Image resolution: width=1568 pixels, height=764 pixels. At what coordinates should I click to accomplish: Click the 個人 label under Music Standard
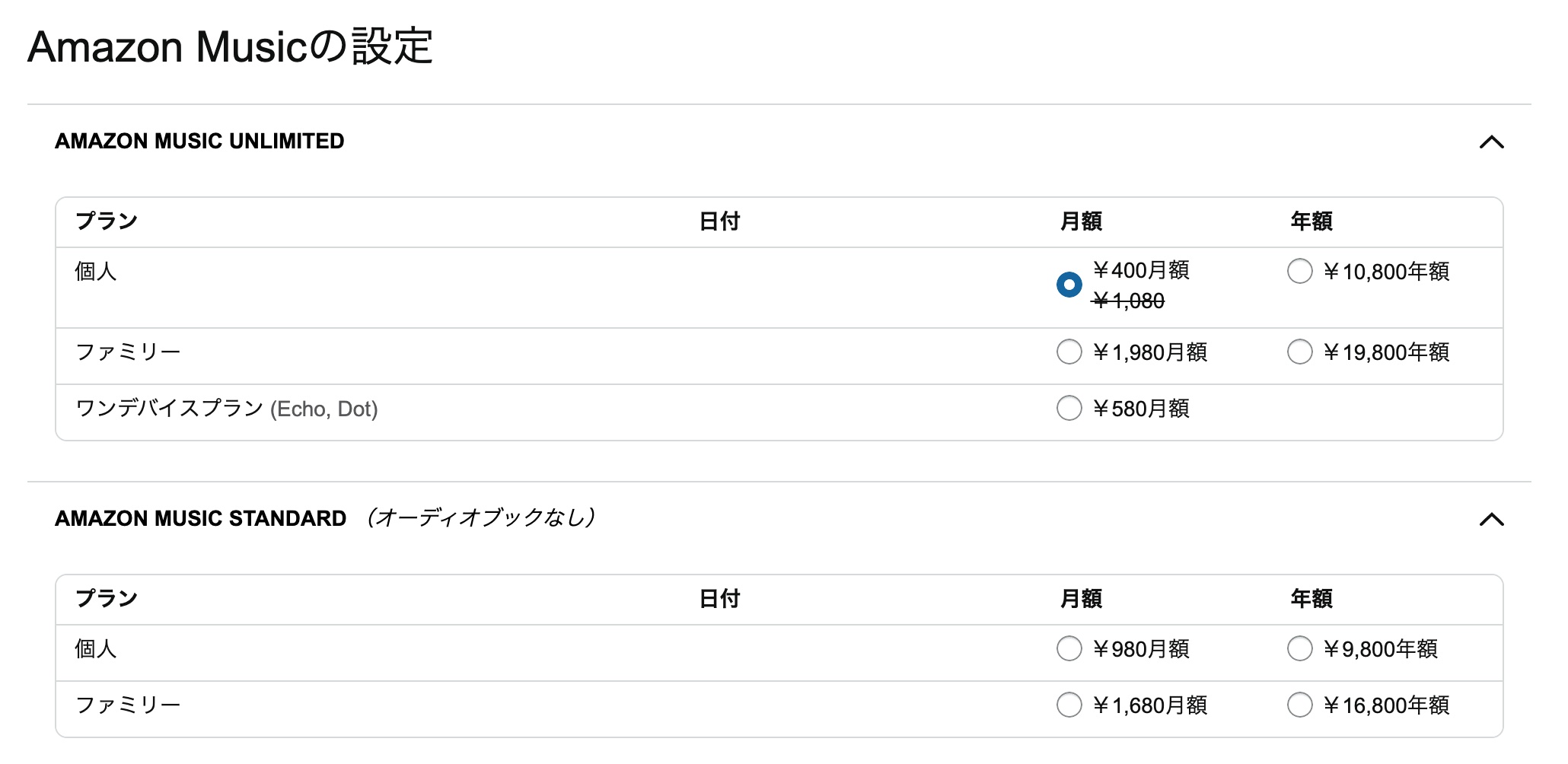coord(96,649)
